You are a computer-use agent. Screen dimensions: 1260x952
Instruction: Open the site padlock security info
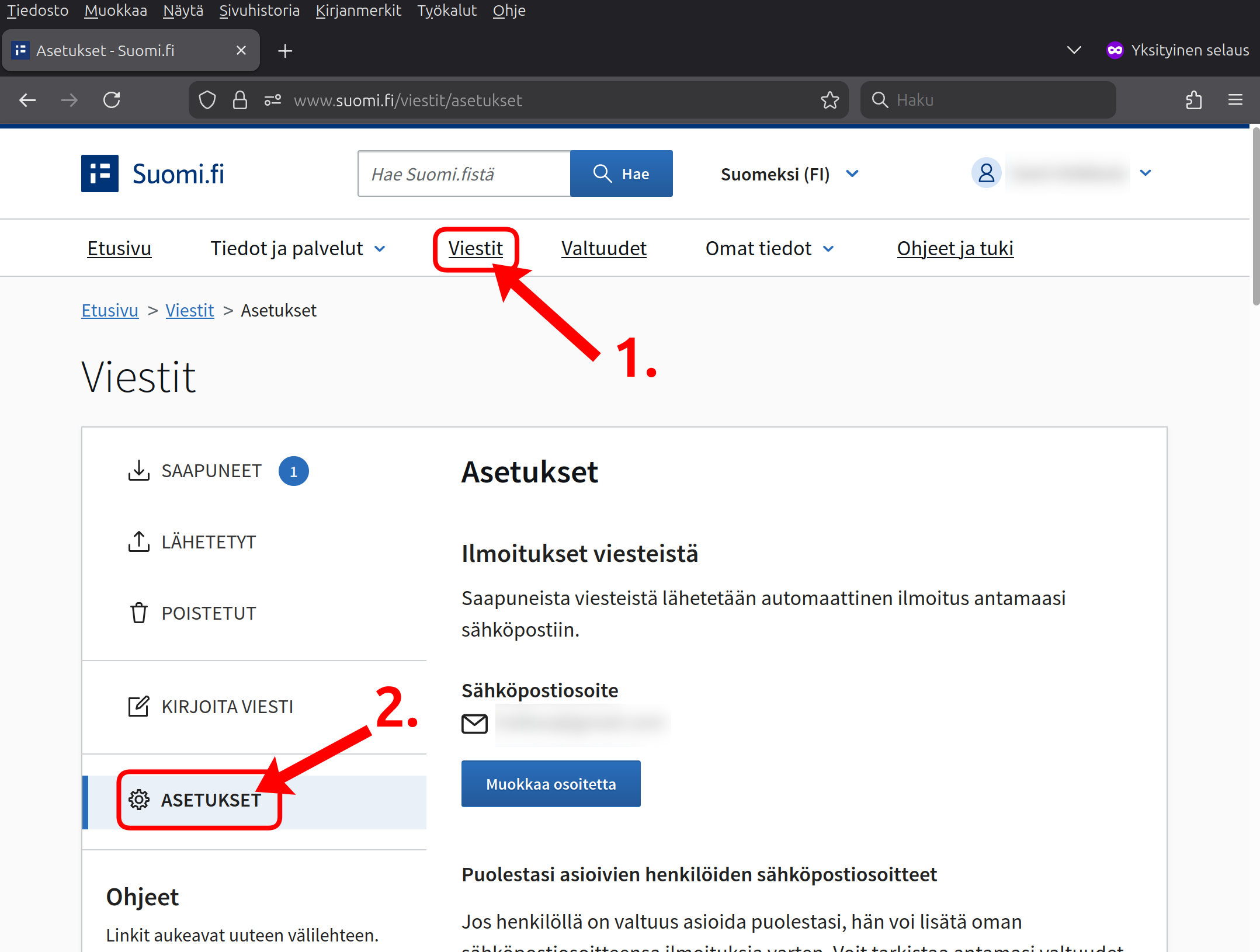(240, 100)
